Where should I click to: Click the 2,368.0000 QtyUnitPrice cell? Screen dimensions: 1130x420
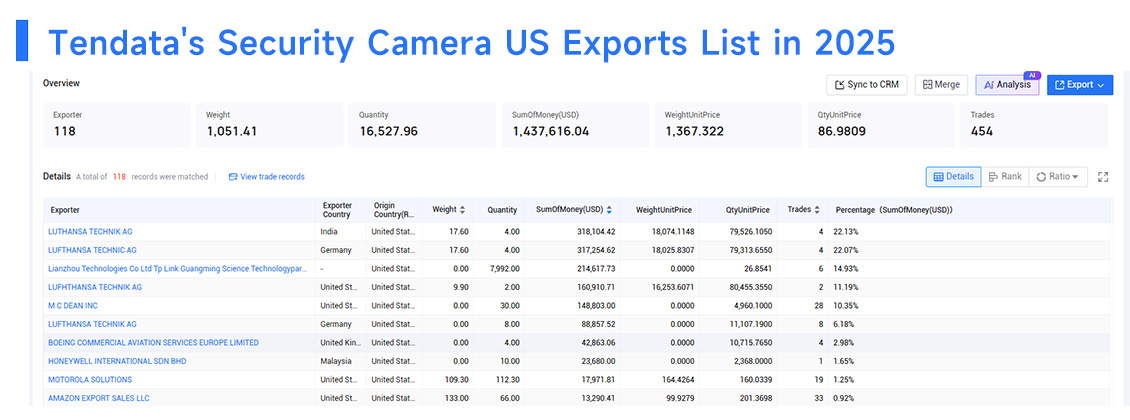[752, 361]
